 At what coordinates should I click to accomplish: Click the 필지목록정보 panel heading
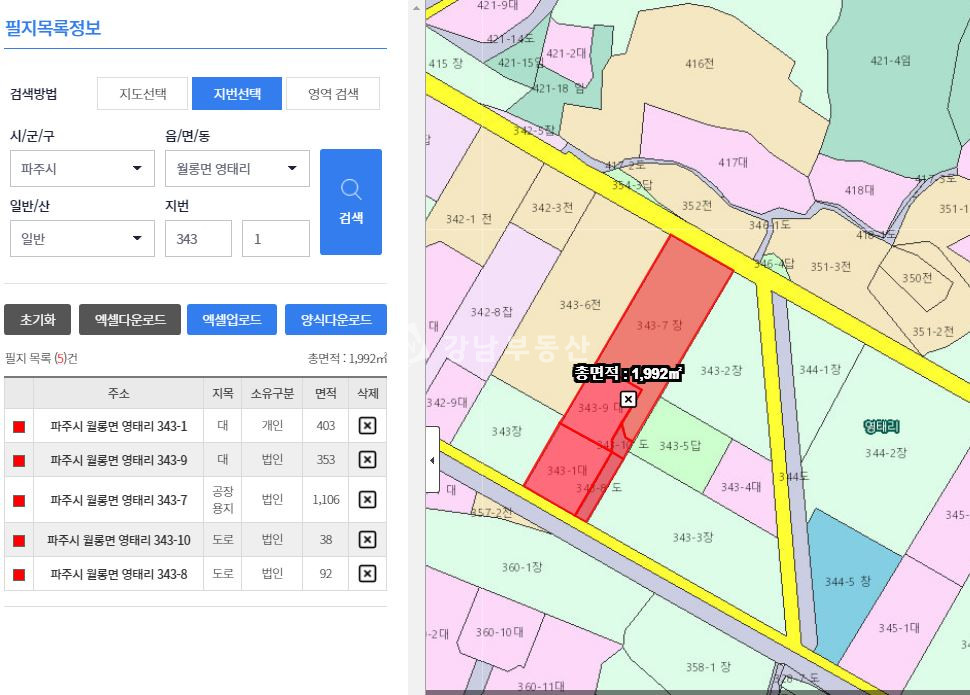pos(53,28)
